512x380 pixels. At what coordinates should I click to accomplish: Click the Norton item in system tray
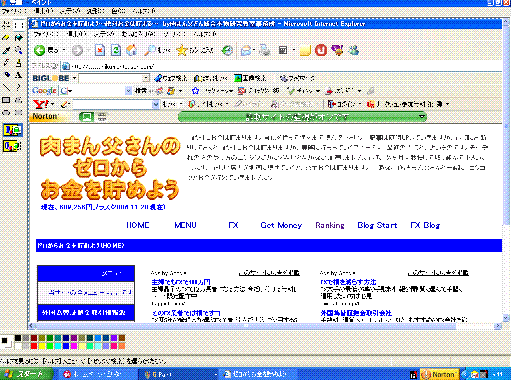click(439, 375)
